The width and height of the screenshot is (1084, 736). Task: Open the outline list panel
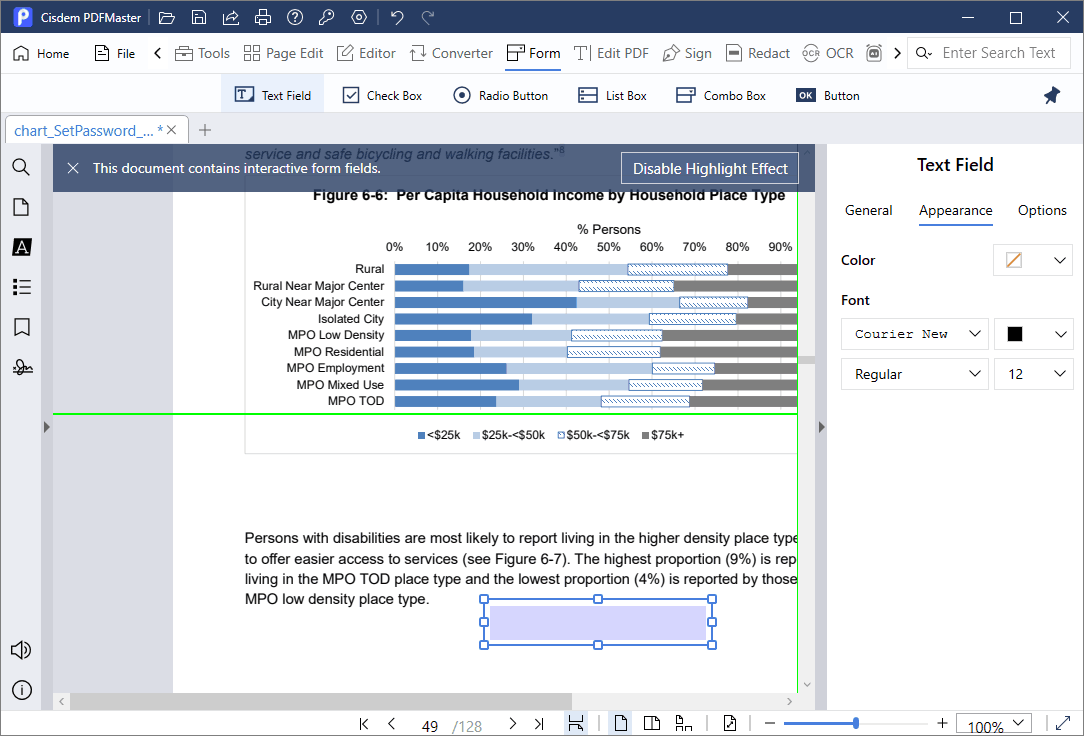coord(21,287)
